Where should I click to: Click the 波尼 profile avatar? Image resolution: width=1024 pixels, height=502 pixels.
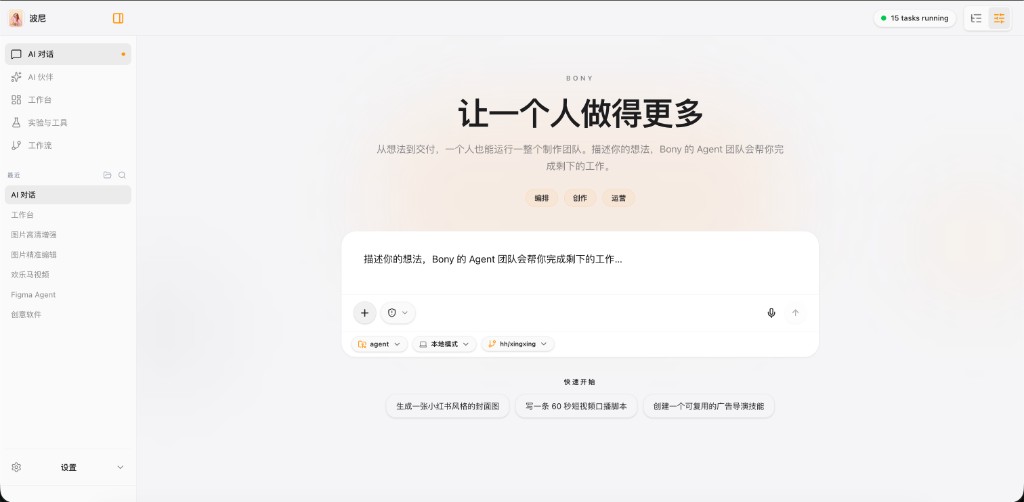click(16, 18)
